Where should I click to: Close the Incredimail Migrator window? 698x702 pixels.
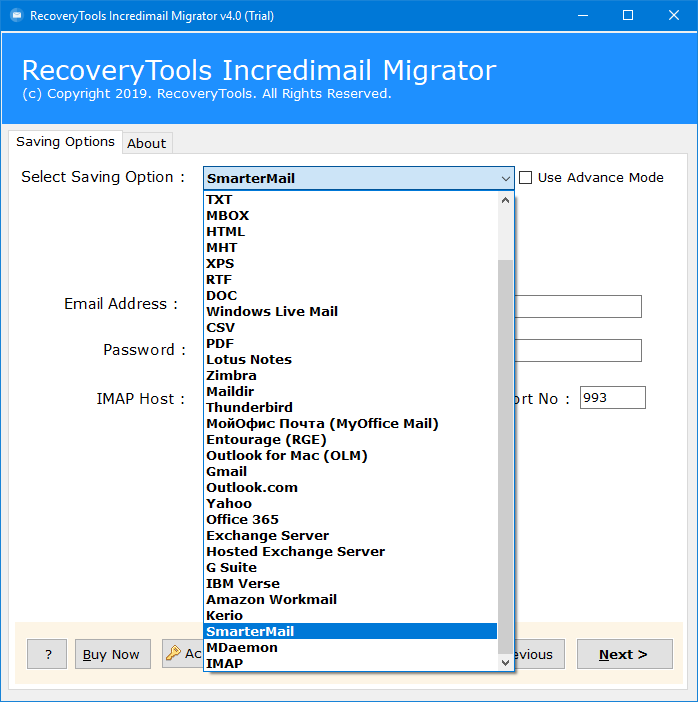(673, 16)
